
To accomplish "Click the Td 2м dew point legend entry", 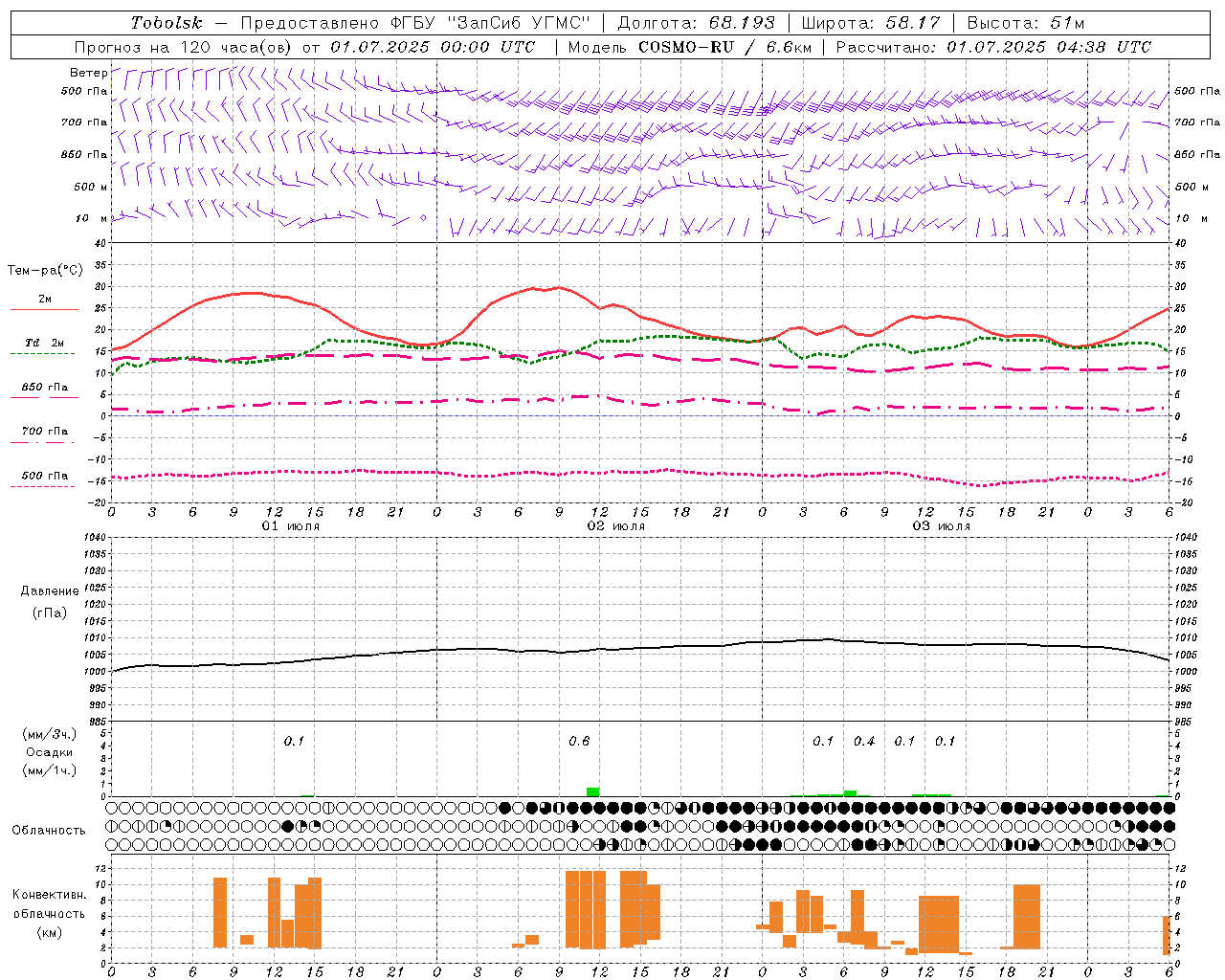I will (44, 343).
